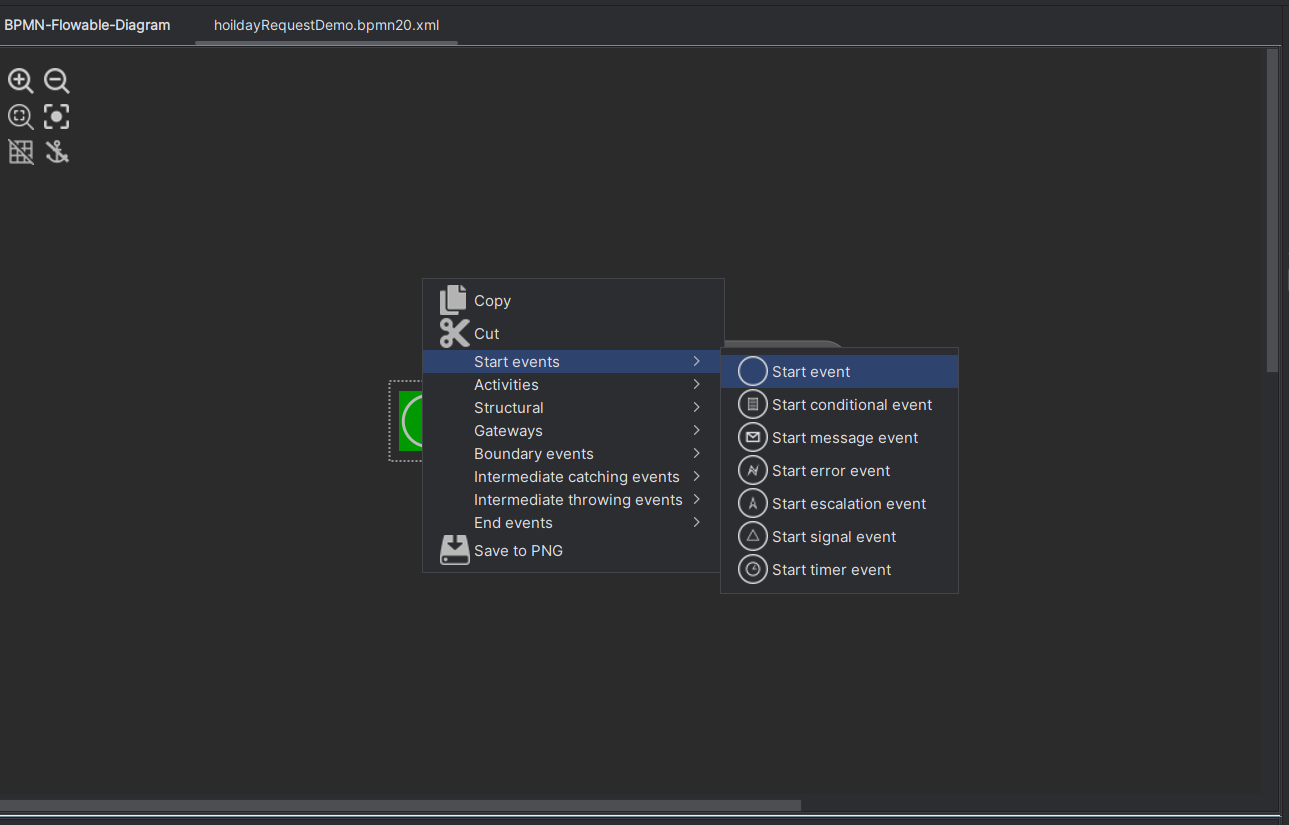1289x825 pixels.
Task: Toggle the grid display icon
Action: 21,152
